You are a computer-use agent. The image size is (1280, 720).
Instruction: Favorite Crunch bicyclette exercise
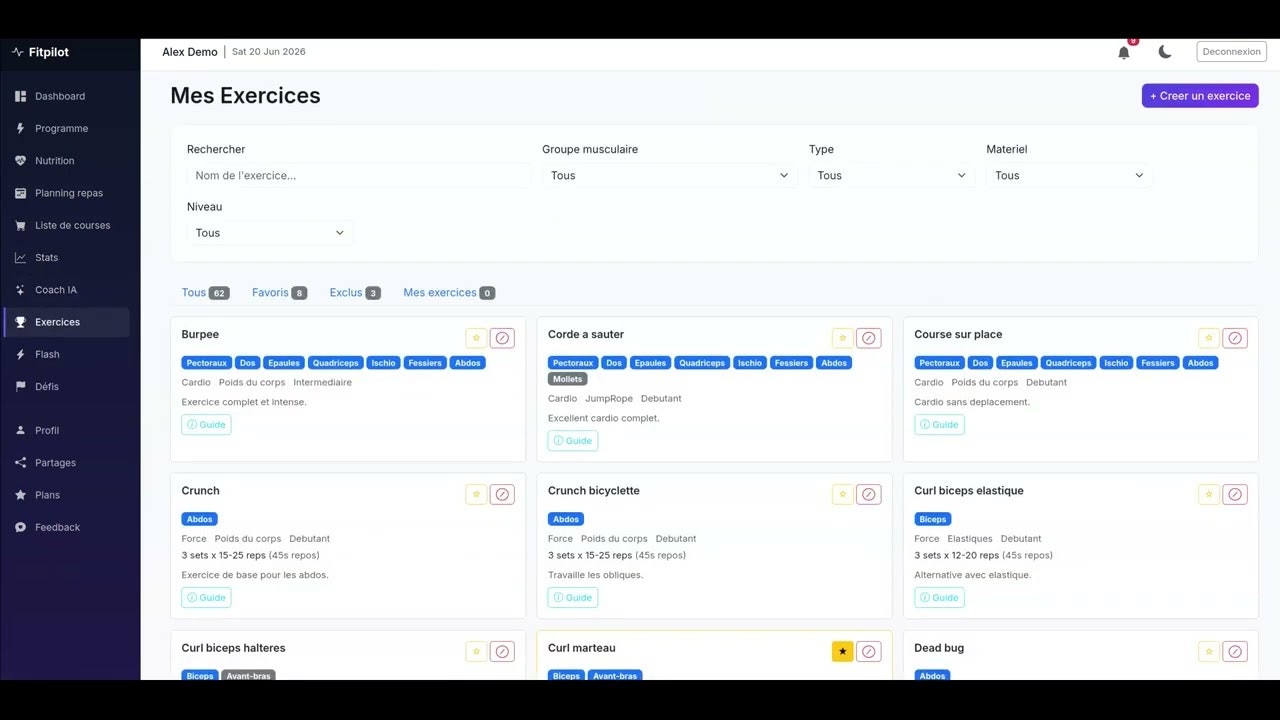point(843,494)
